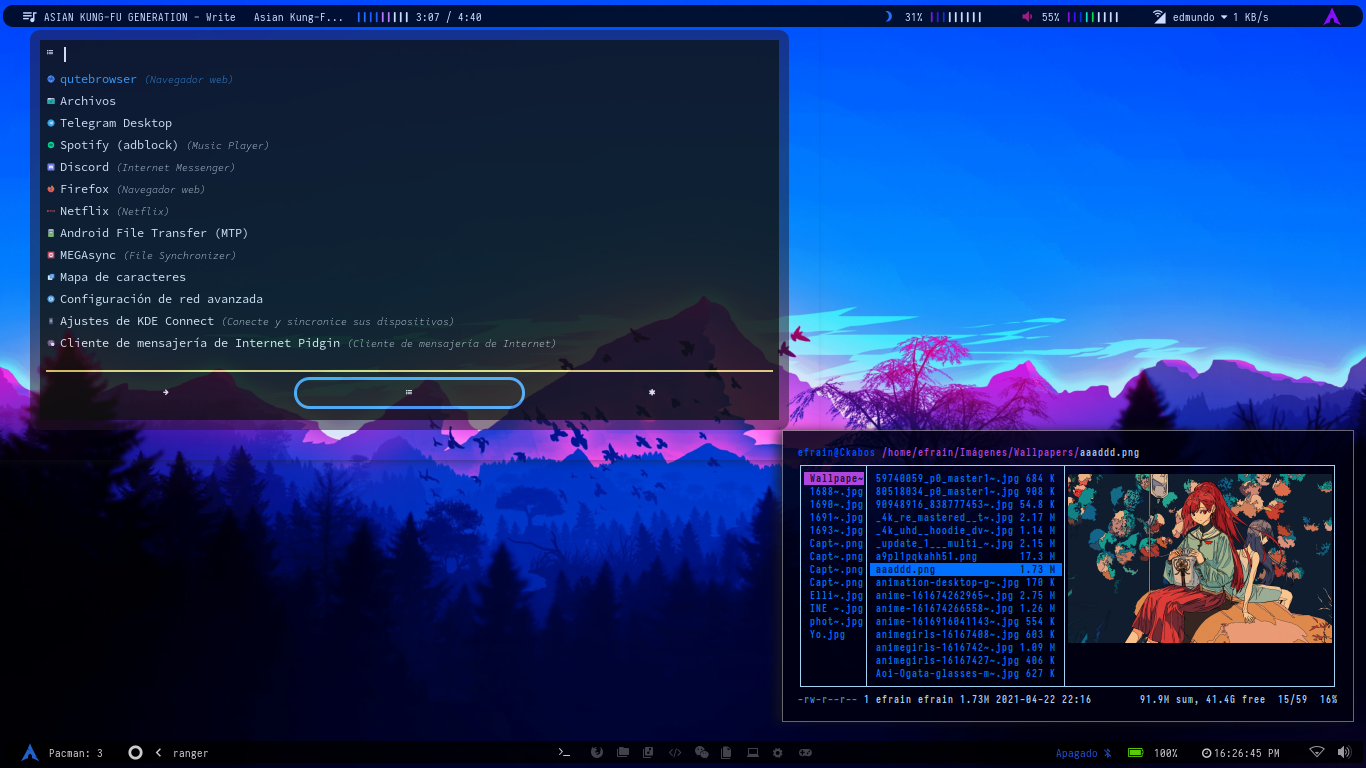Open the gamepad icon in bottom dock
Screen dimensions: 1366x768
(804, 752)
